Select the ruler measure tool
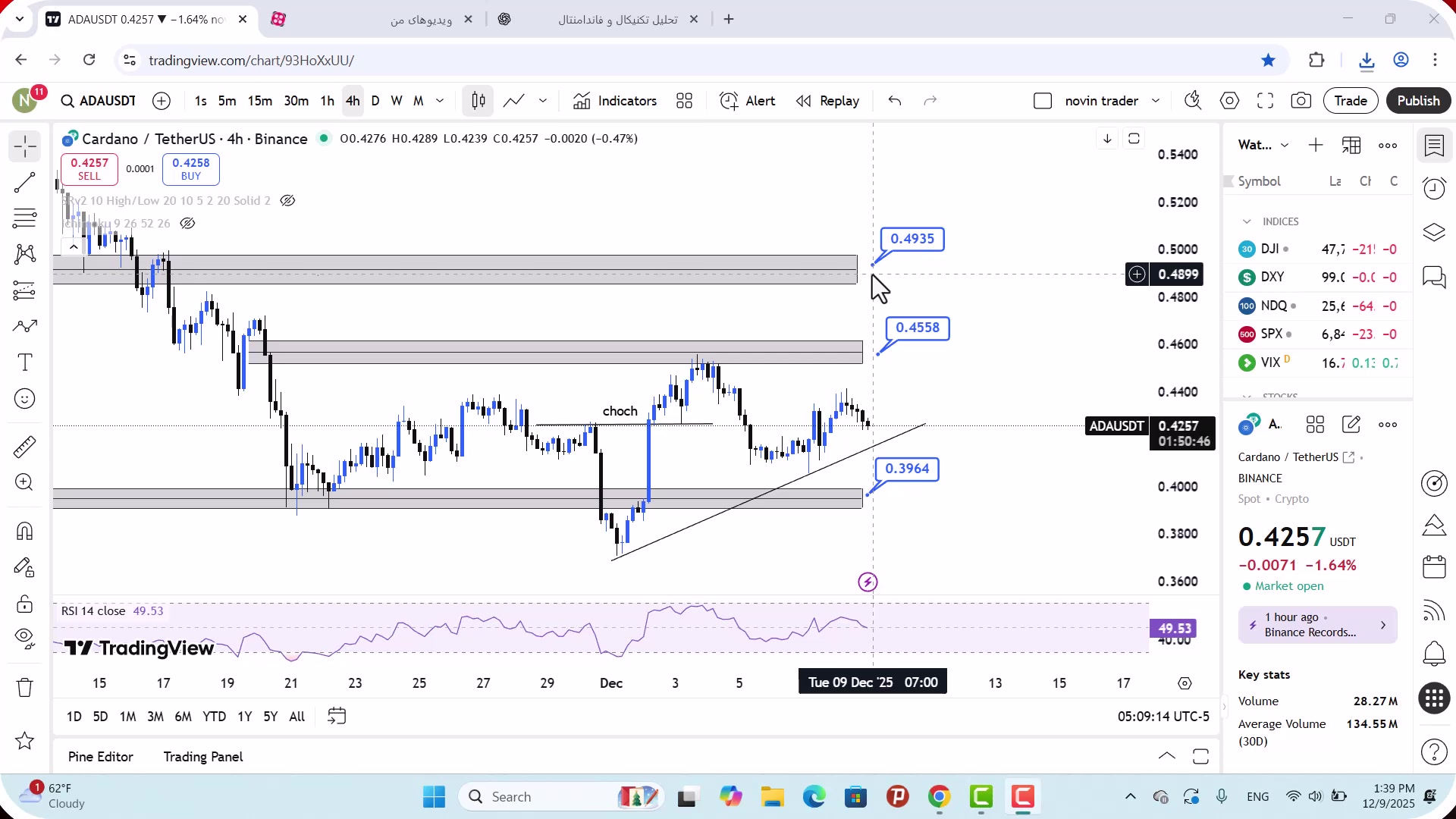Viewport: 1456px width, 819px height. pos(25,447)
